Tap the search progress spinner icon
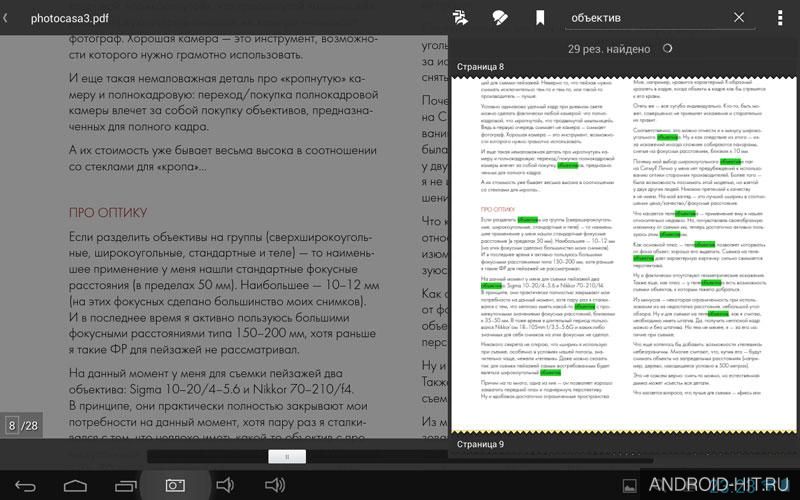The width and height of the screenshot is (800, 500). tap(667, 48)
